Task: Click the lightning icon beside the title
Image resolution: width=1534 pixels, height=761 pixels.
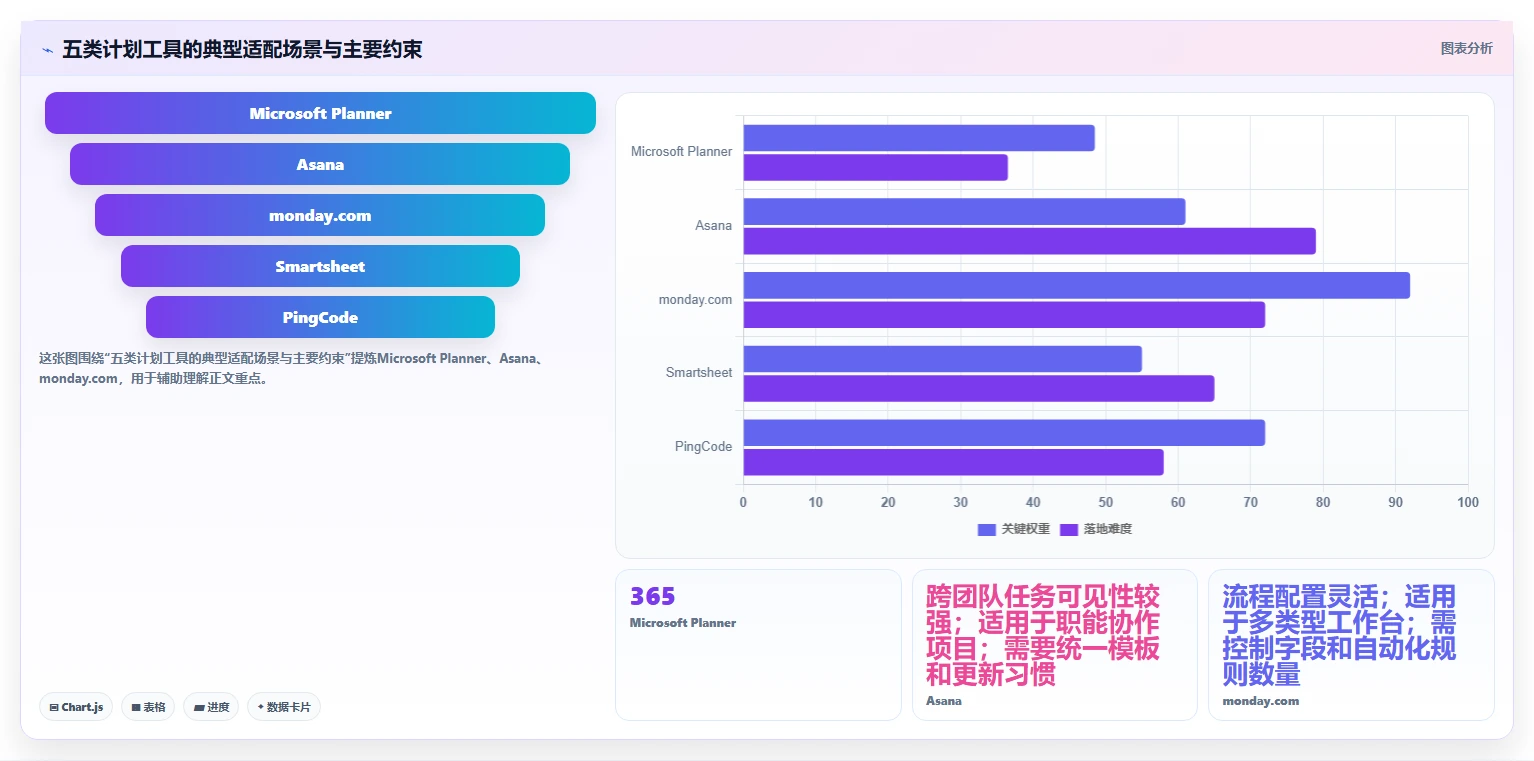Action: tap(47, 50)
